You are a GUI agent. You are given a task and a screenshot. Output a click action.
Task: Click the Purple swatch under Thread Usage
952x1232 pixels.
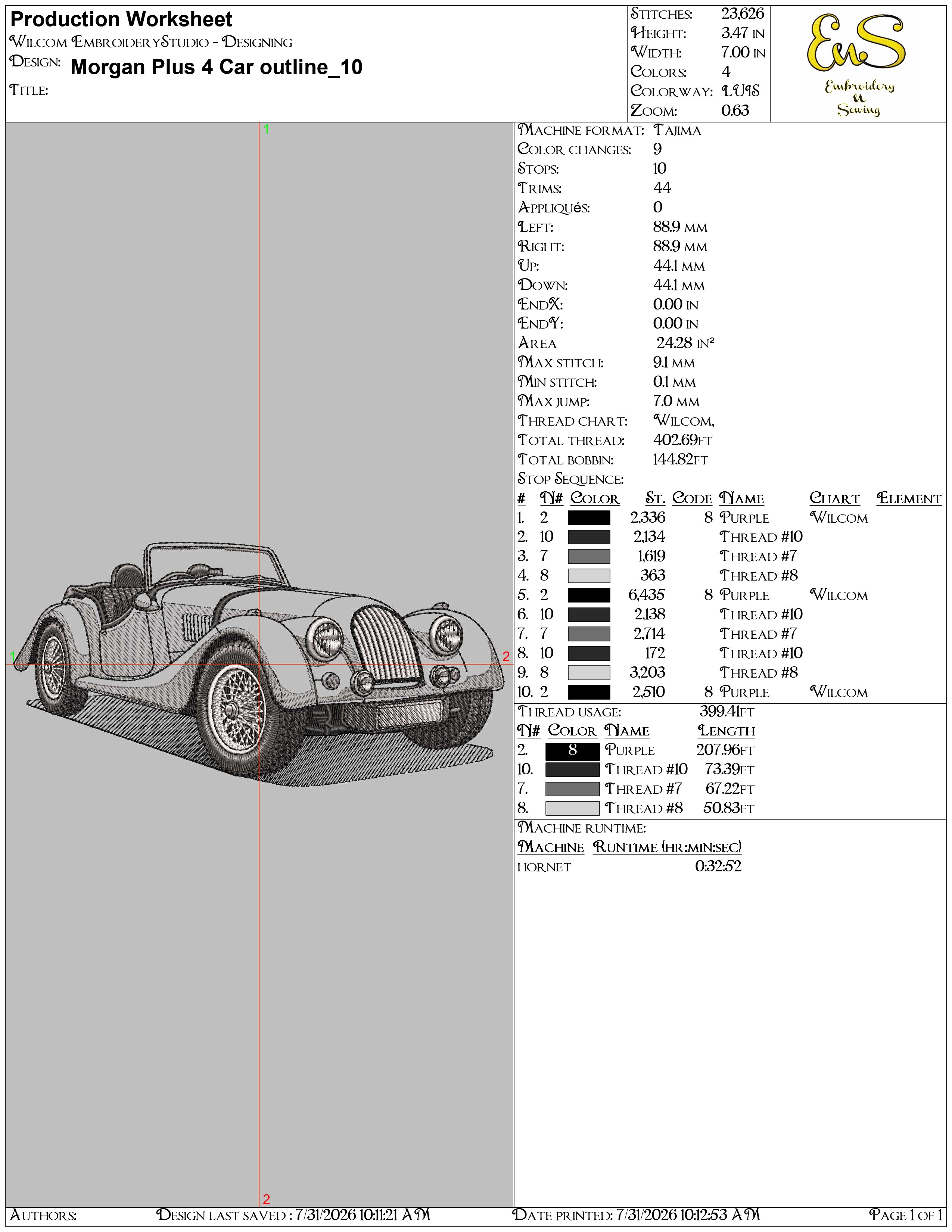pos(572,751)
